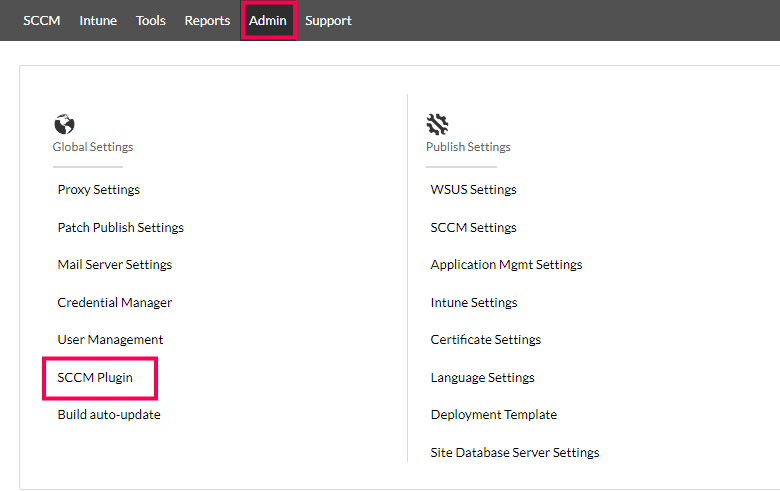The height and width of the screenshot is (491, 780).
Task: Open Language Settings
Action: 483,378
